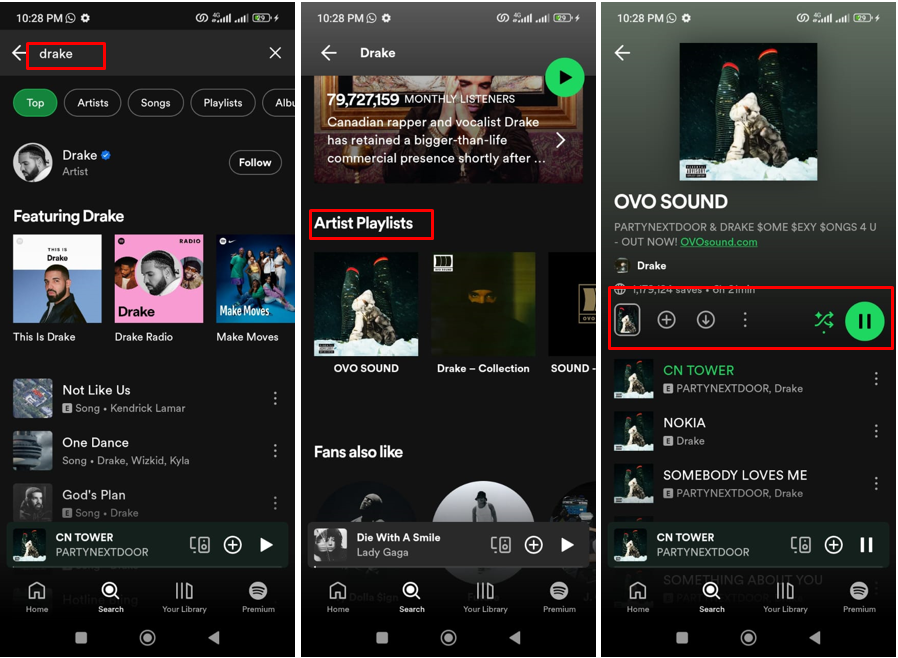Connect device icon in search screen mini player
Image resolution: width=898 pixels, height=658 pixels.
tap(200, 545)
